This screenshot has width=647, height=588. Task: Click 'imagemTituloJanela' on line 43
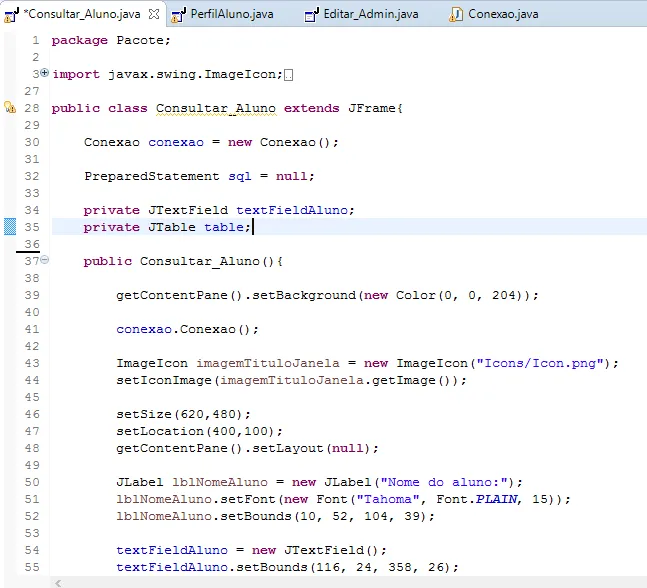268,363
